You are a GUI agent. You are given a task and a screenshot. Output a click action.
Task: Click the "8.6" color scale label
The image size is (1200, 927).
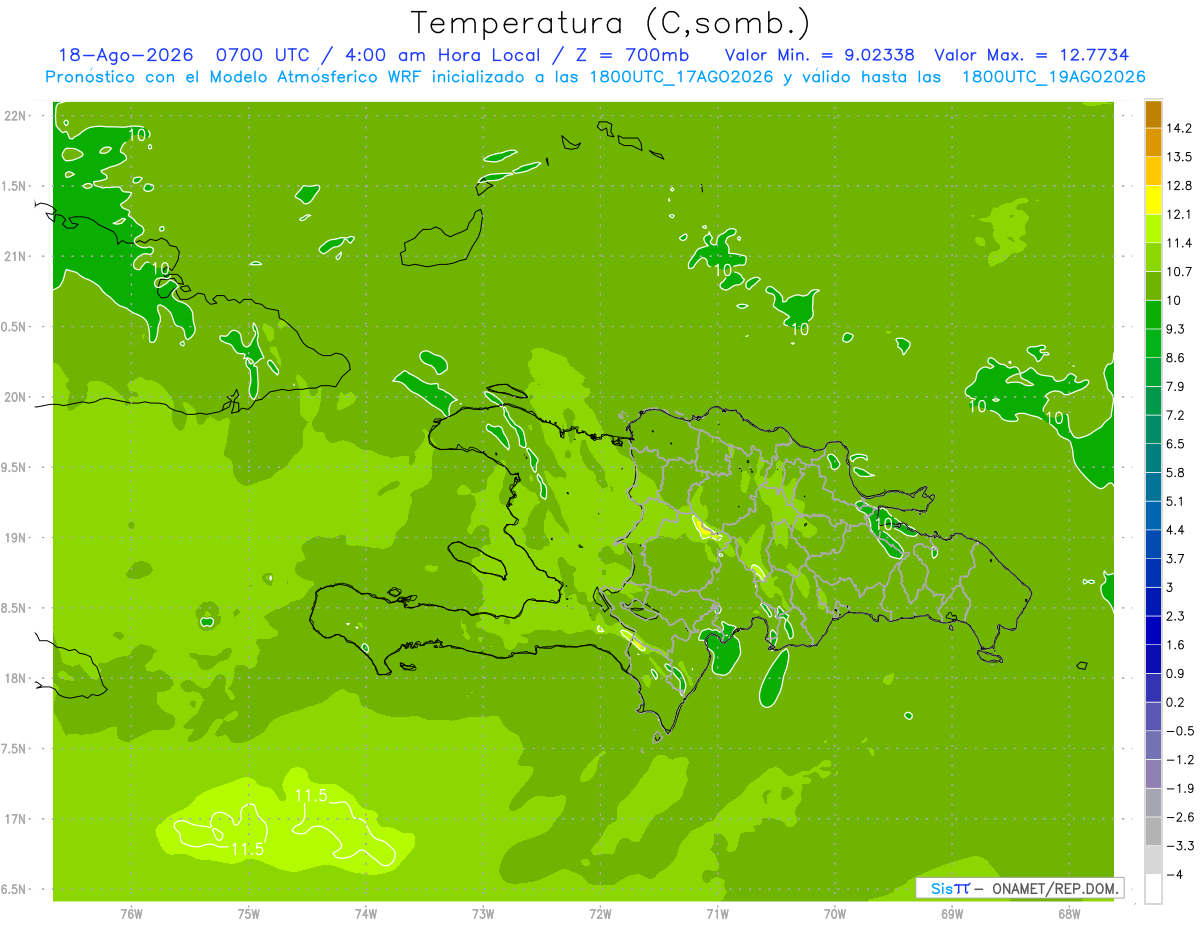tap(1176, 357)
